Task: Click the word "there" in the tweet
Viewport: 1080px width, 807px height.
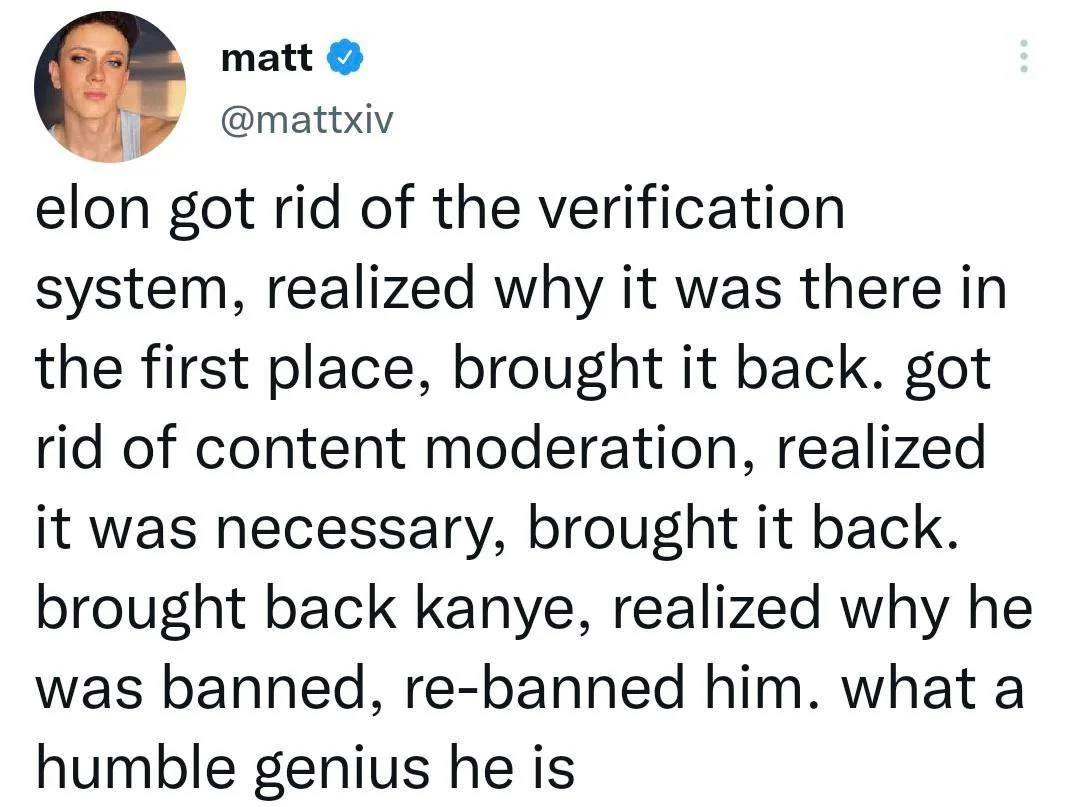Action: pyautogui.click(x=880, y=290)
